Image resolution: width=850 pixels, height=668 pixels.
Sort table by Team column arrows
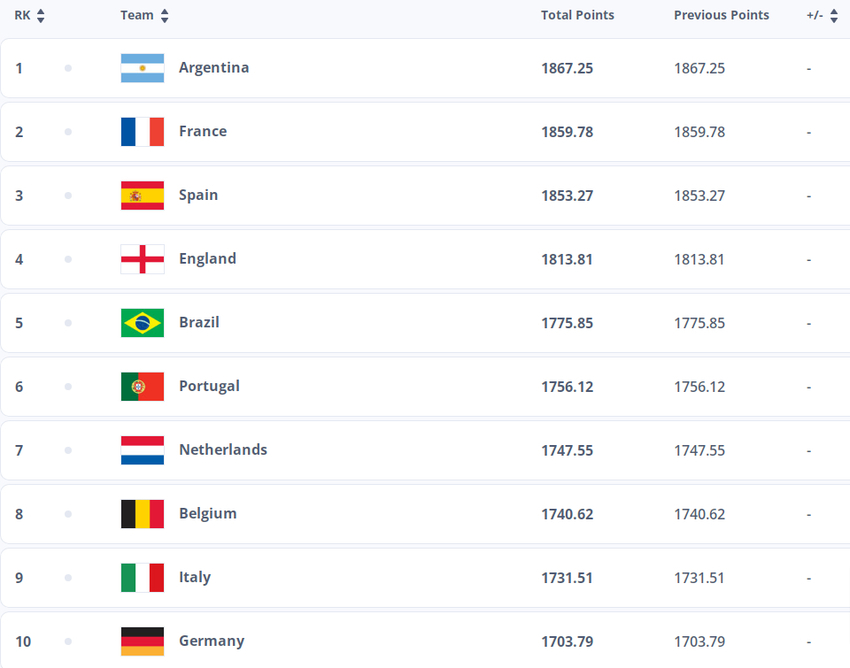(165, 16)
